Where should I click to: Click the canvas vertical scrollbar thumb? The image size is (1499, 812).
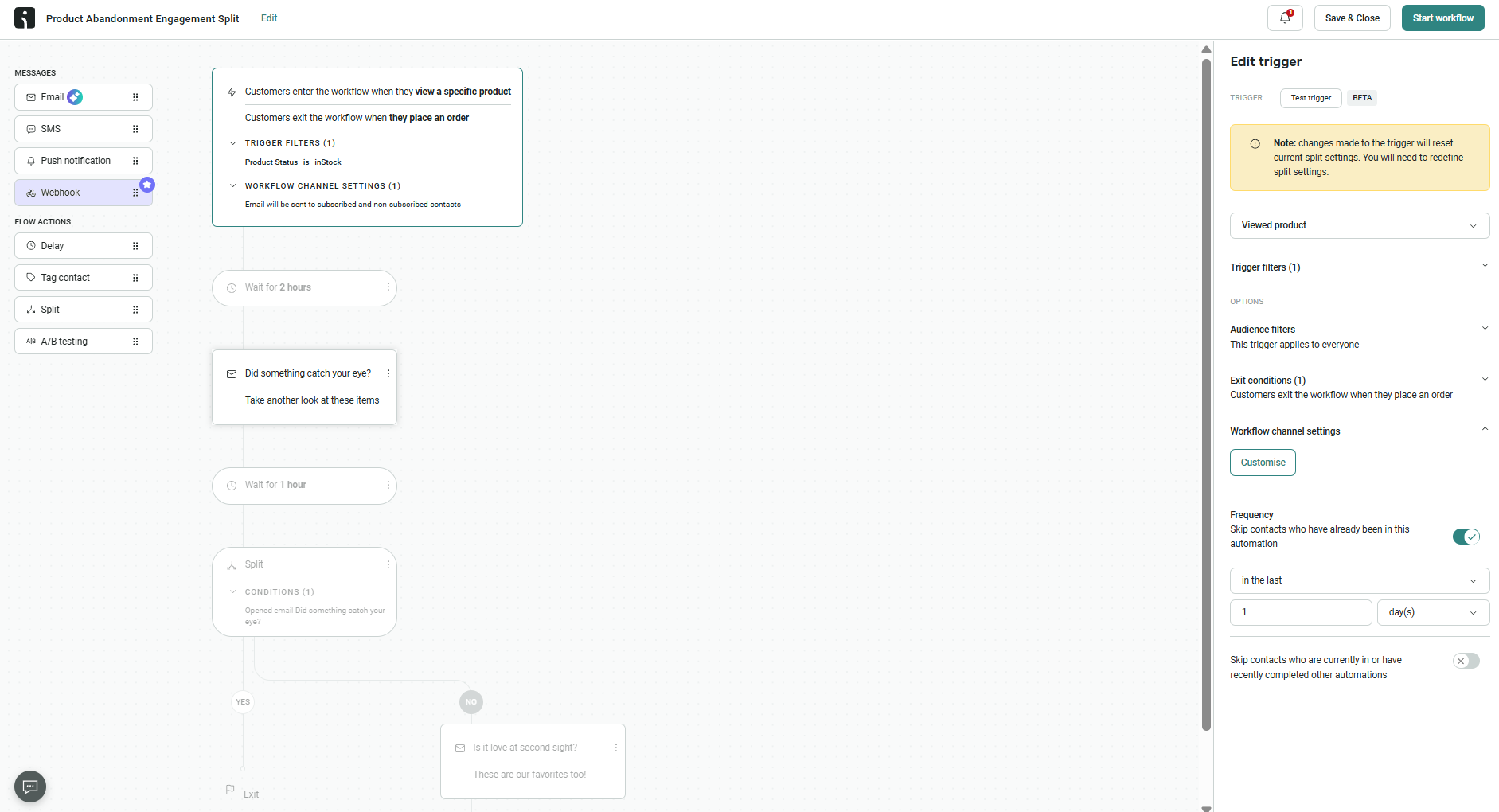[x=1206, y=394]
